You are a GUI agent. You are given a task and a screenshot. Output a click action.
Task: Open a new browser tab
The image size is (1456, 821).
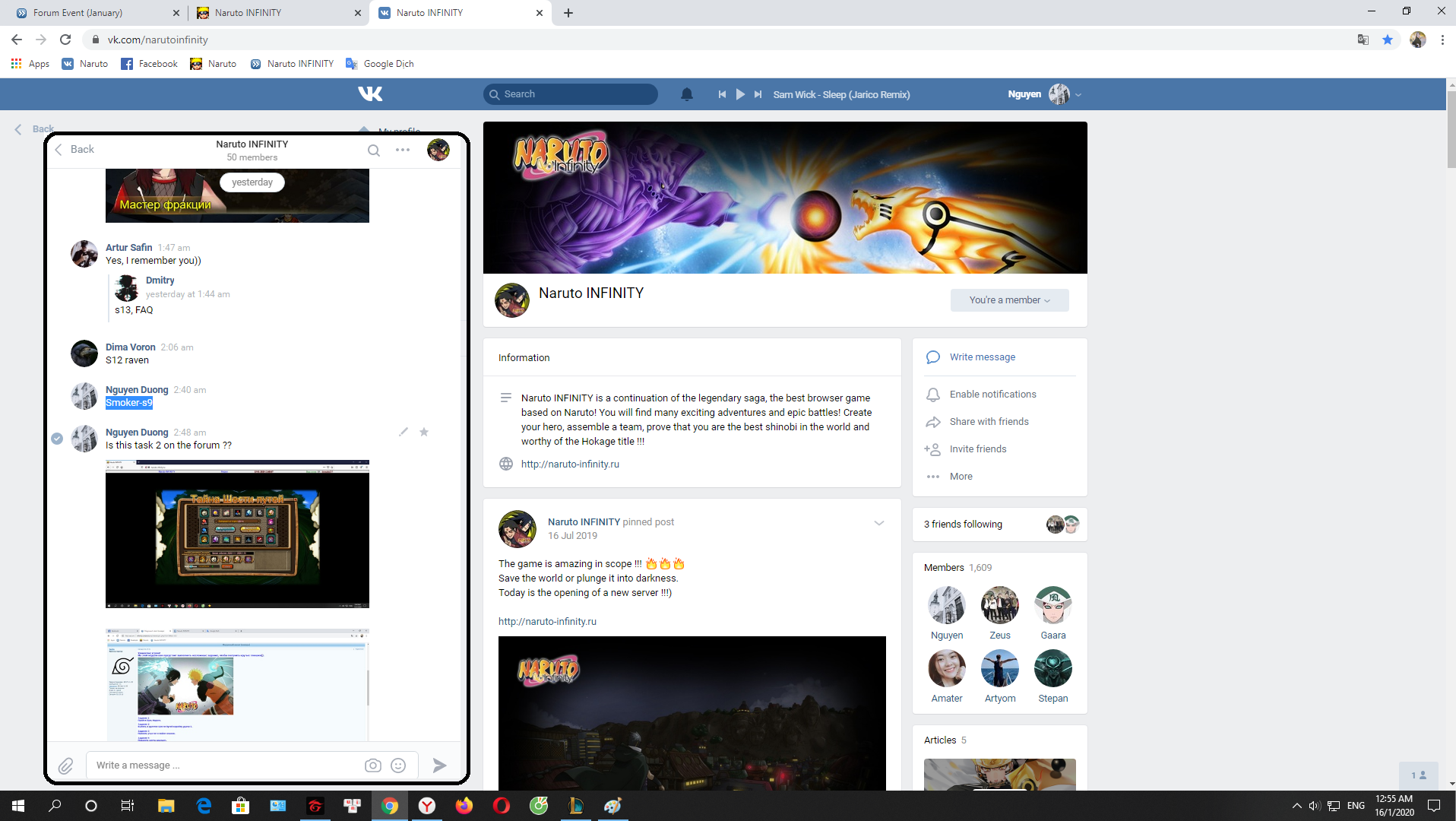click(568, 13)
